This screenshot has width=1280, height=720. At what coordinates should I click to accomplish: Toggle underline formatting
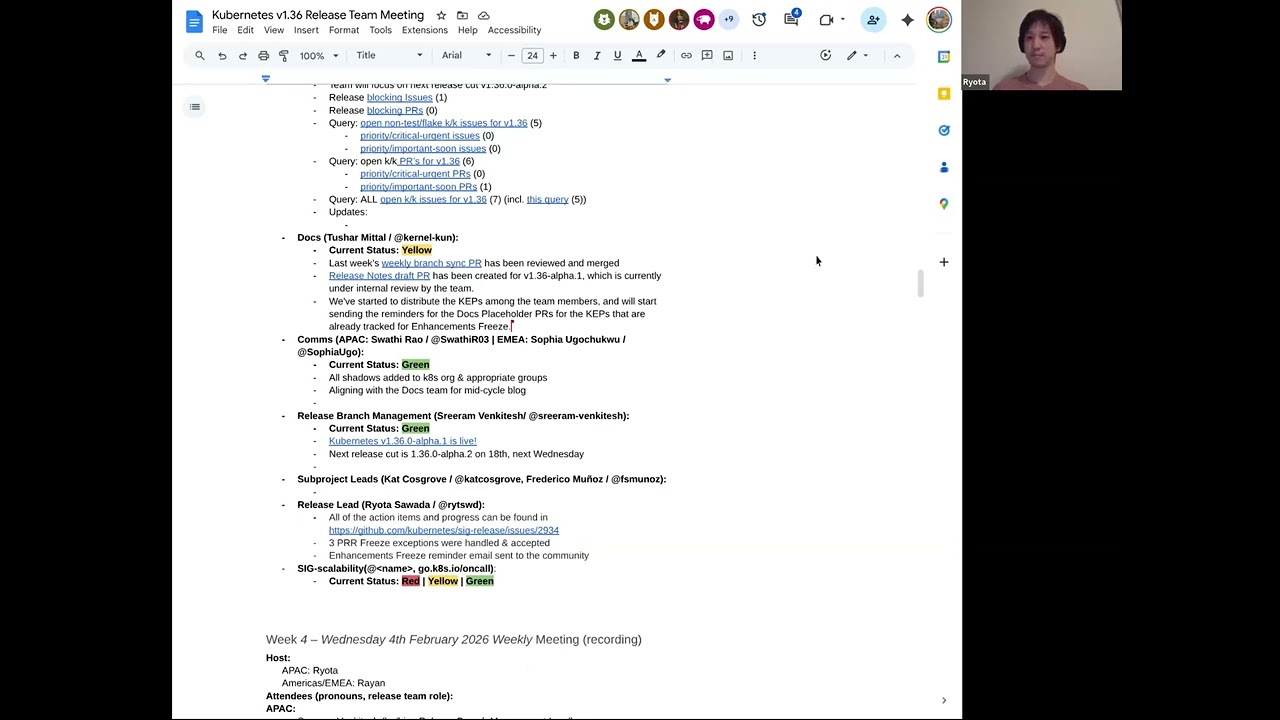[617, 56]
